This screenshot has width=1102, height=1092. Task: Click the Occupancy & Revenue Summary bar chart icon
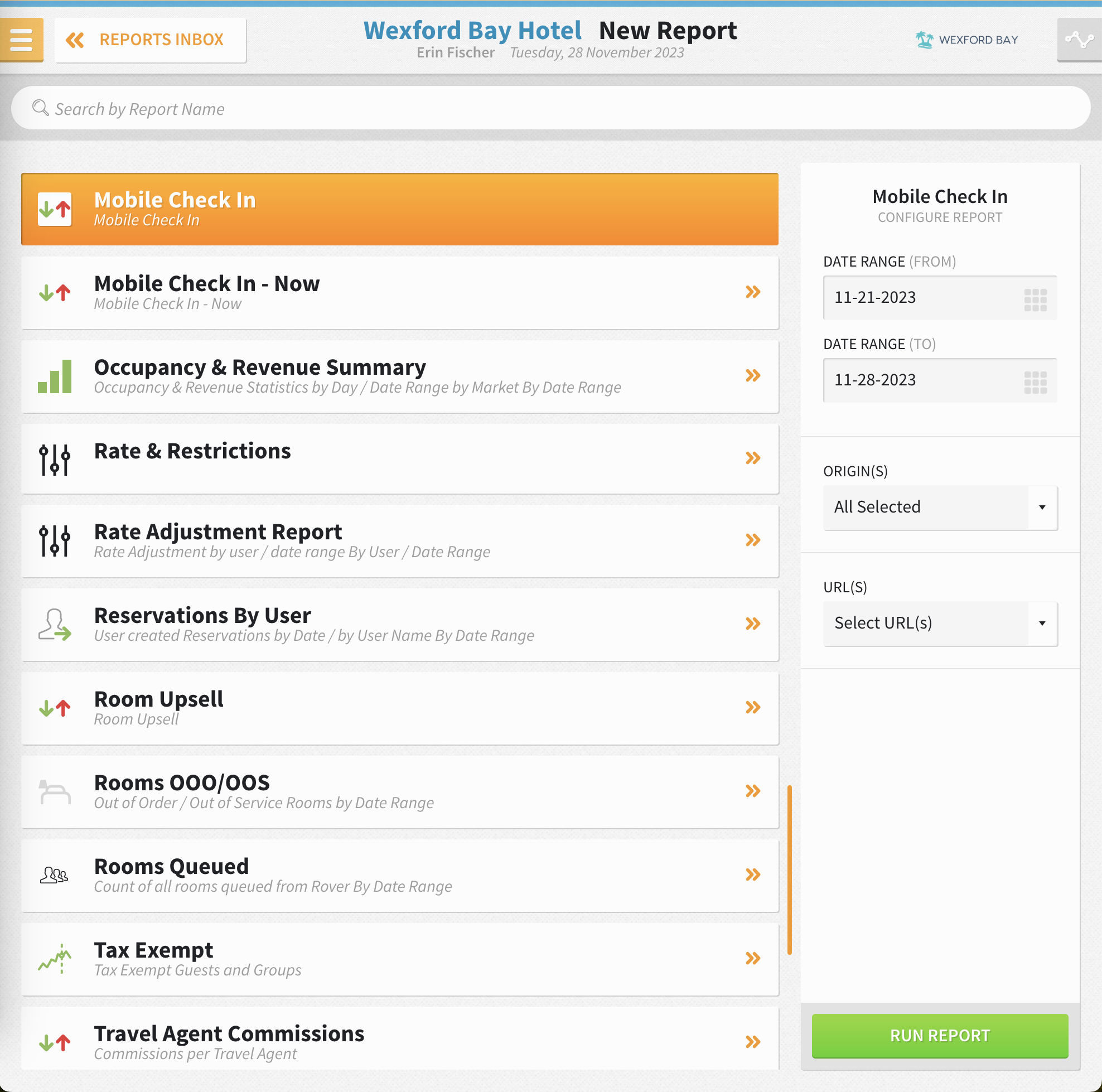[55, 376]
